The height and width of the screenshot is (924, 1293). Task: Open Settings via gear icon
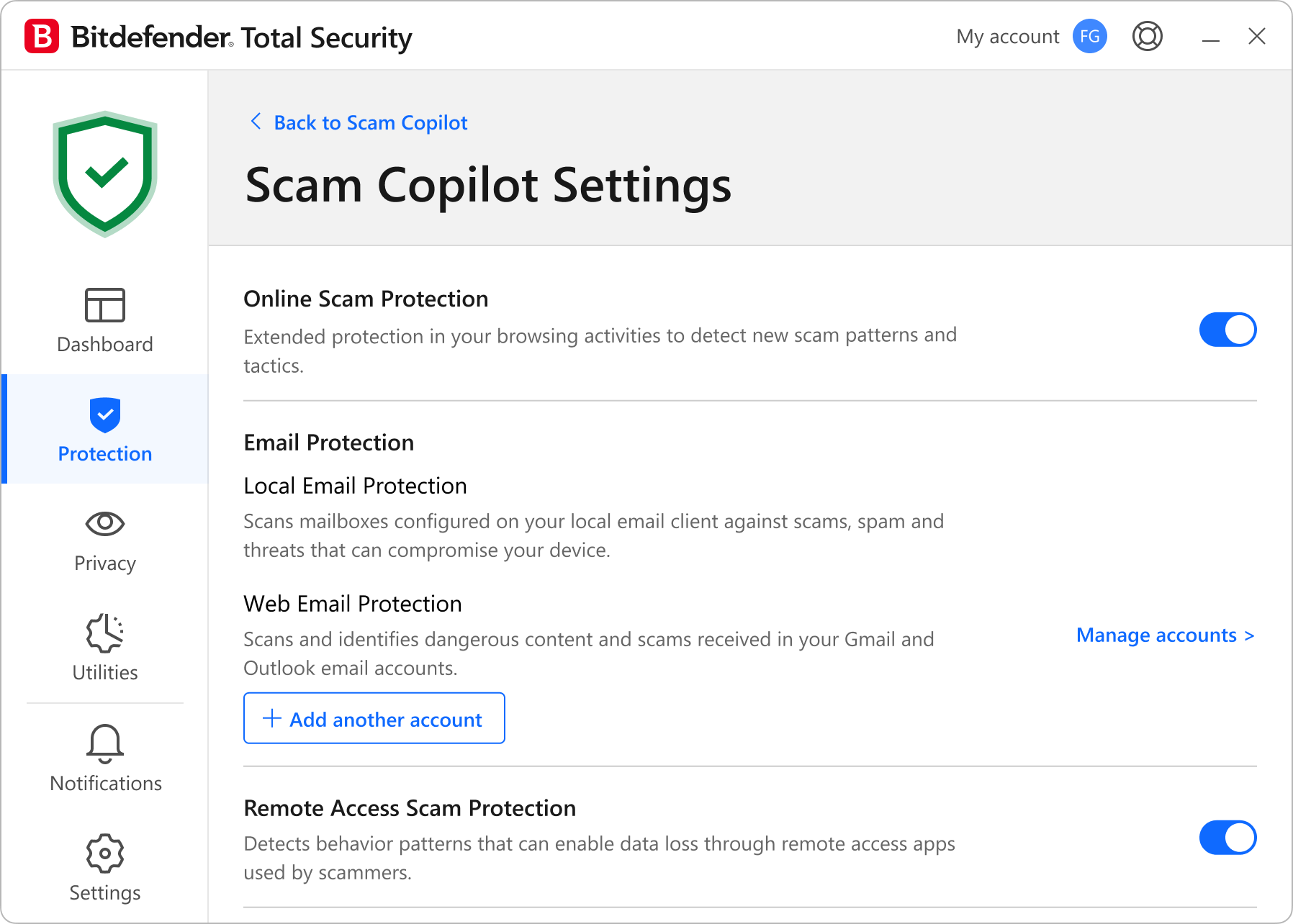coord(105,853)
